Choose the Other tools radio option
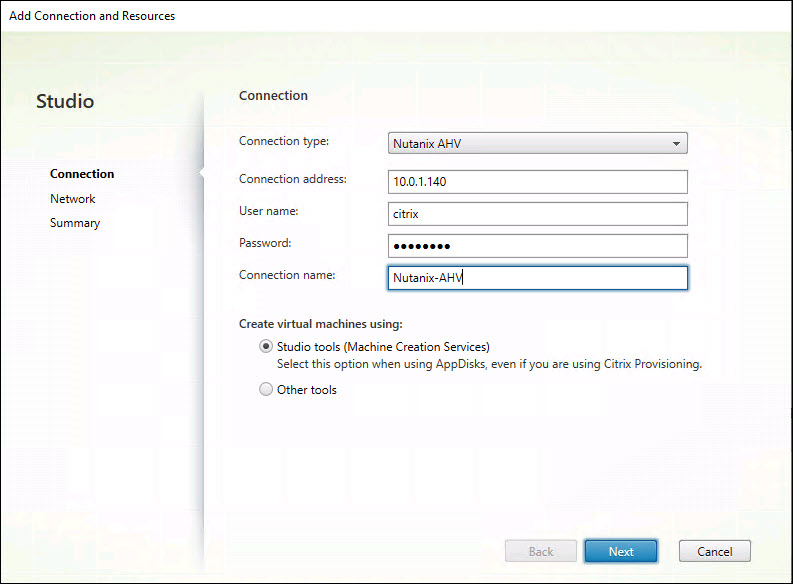The width and height of the screenshot is (793, 584). tap(266, 390)
